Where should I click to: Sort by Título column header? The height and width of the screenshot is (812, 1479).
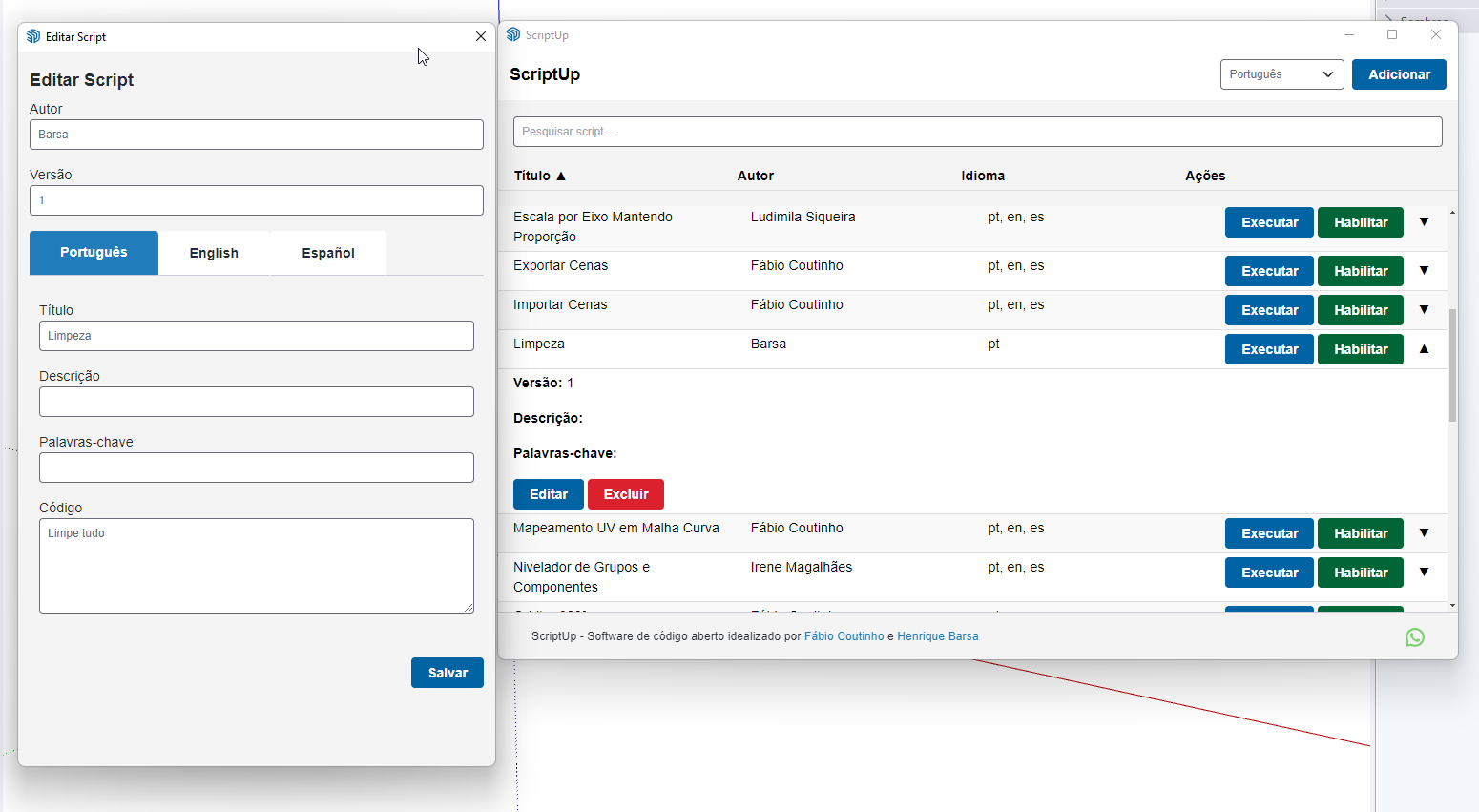click(540, 176)
